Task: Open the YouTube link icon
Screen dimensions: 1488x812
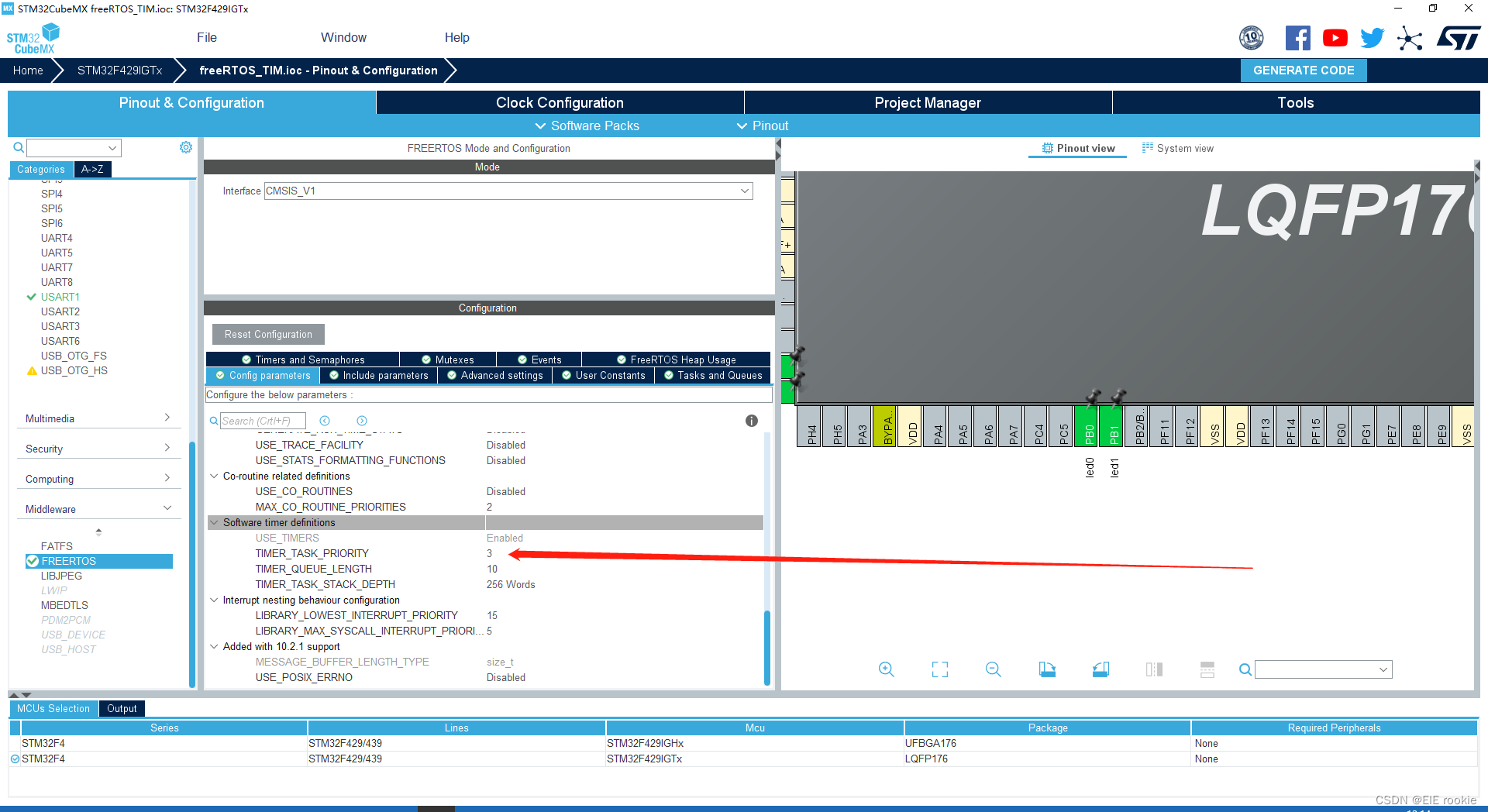Action: pos(1335,38)
